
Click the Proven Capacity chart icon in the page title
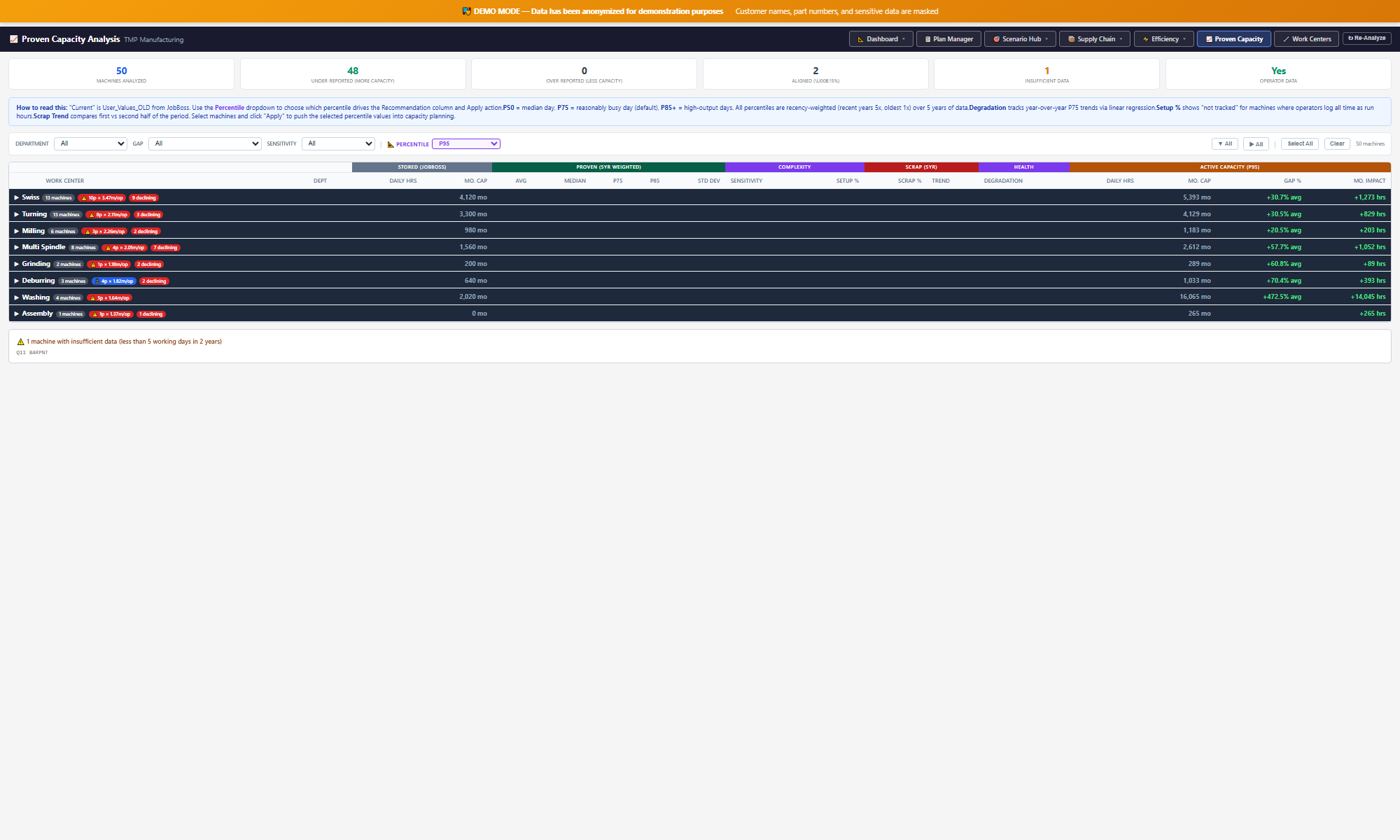coord(14,39)
